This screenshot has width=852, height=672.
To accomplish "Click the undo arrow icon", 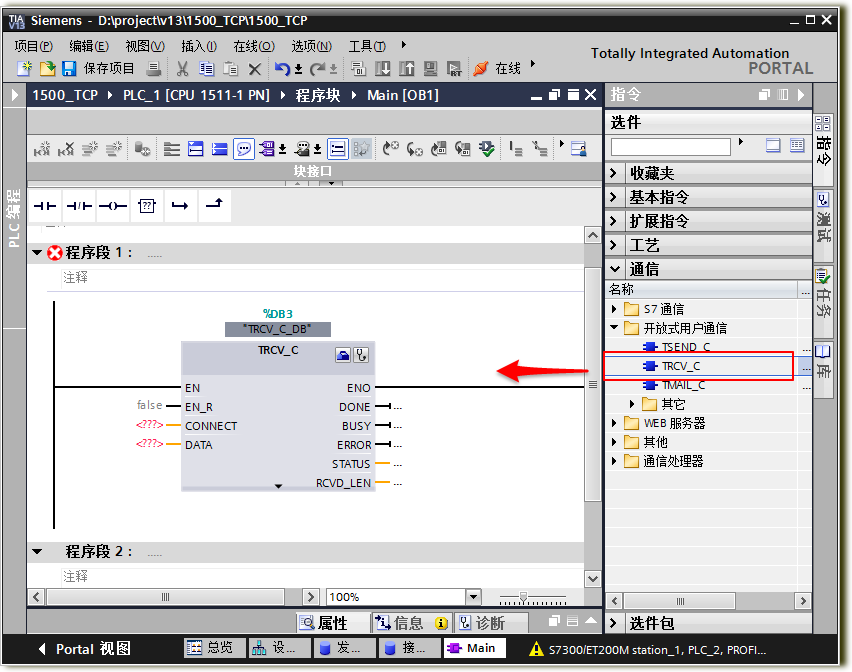I will 282,69.
